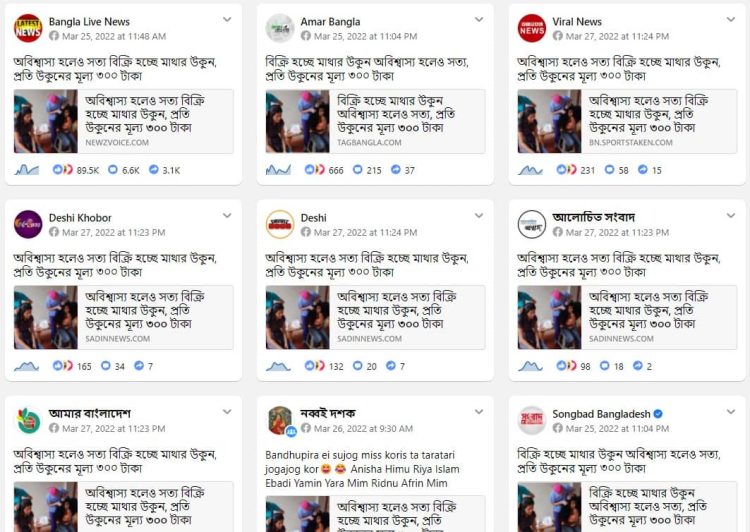The image size is (750, 532).
Task: Click Songbad Bangladesh verified badge
Action: 658,414
